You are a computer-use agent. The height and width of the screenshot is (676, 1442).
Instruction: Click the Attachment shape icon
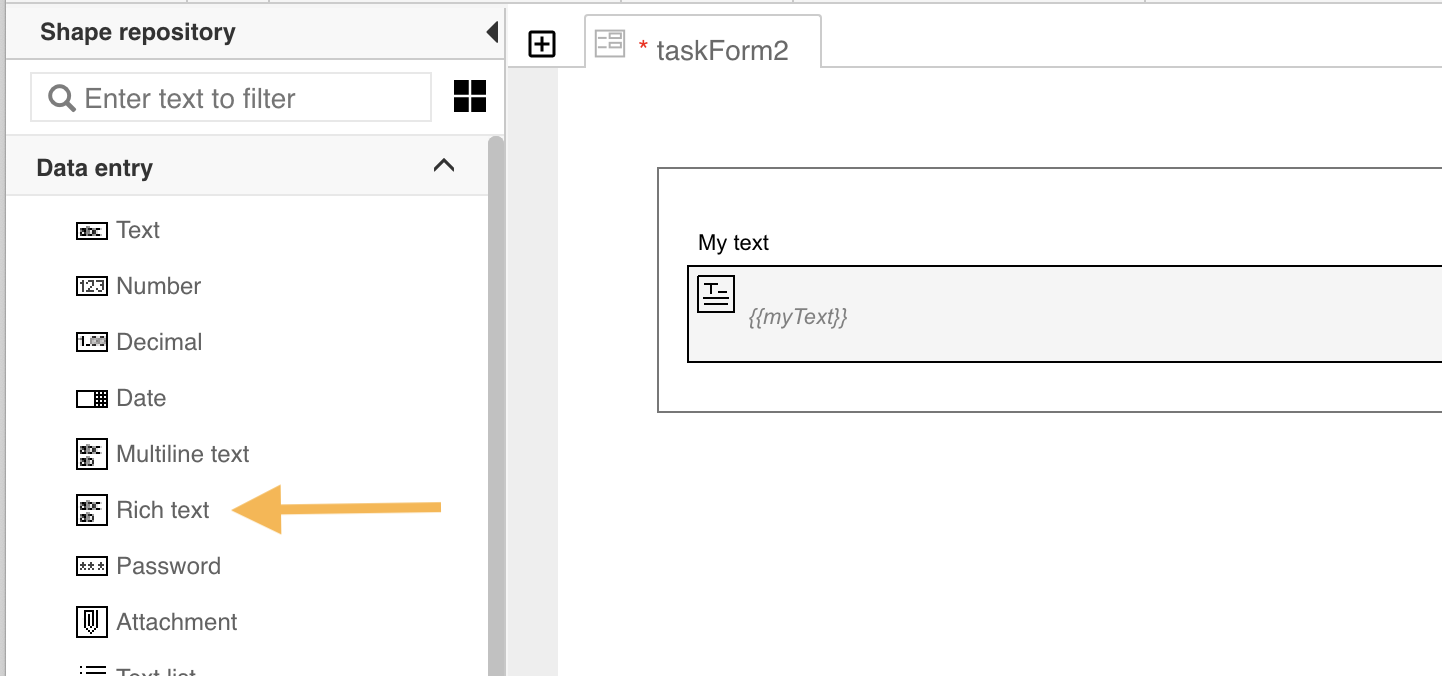pos(91,622)
